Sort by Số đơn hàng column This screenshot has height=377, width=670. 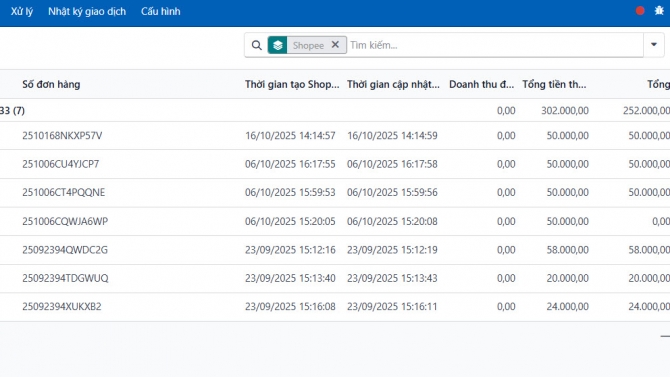coord(51,85)
